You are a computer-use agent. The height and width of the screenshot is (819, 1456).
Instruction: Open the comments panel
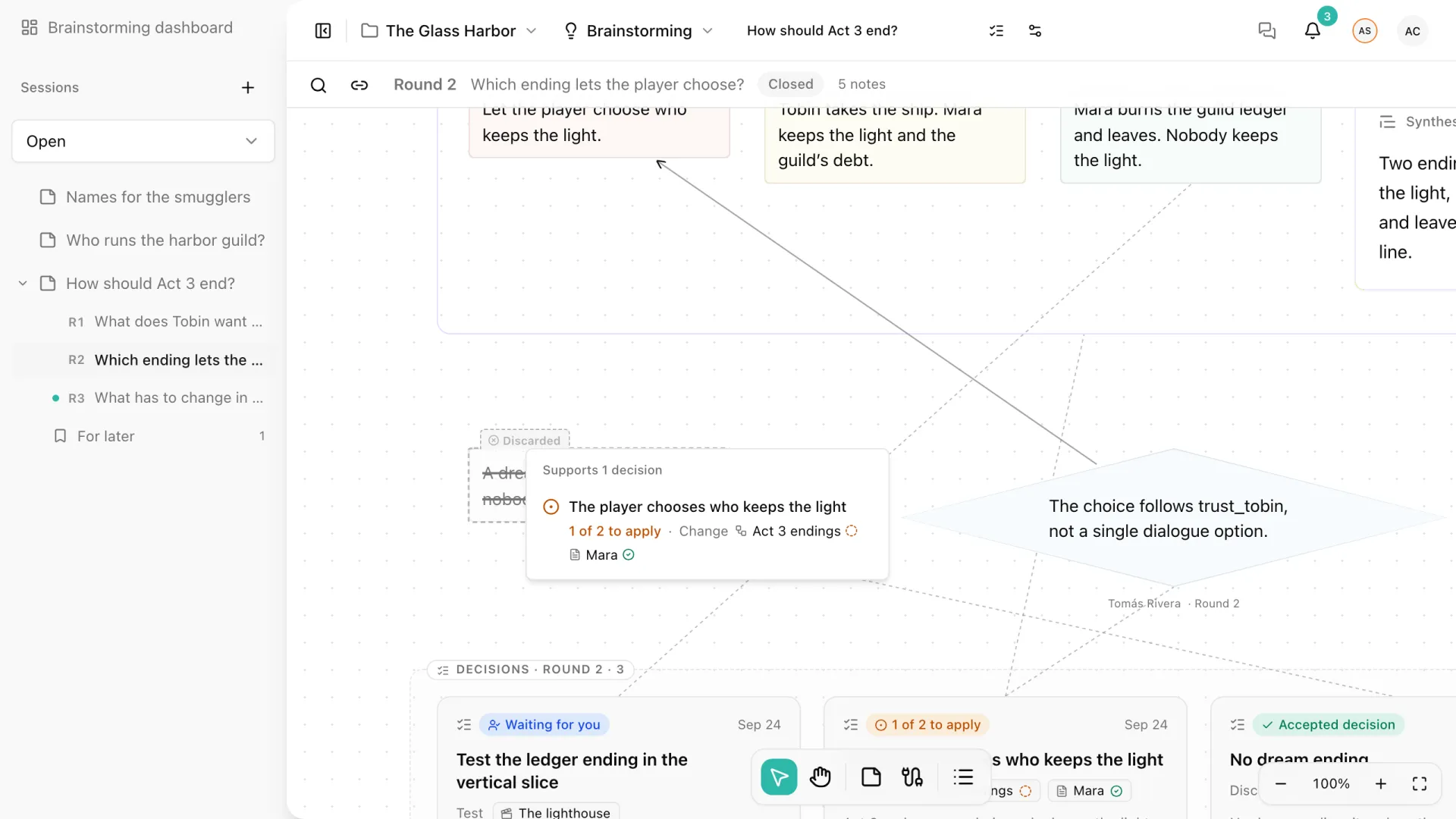[x=1267, y=31]
